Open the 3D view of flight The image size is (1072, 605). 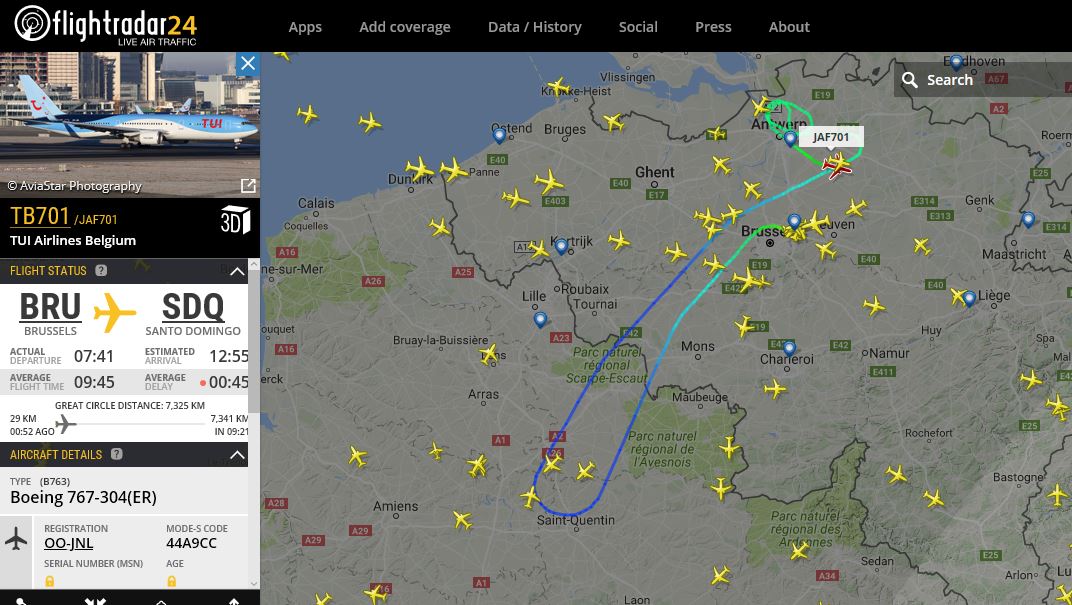click(235, 219)
